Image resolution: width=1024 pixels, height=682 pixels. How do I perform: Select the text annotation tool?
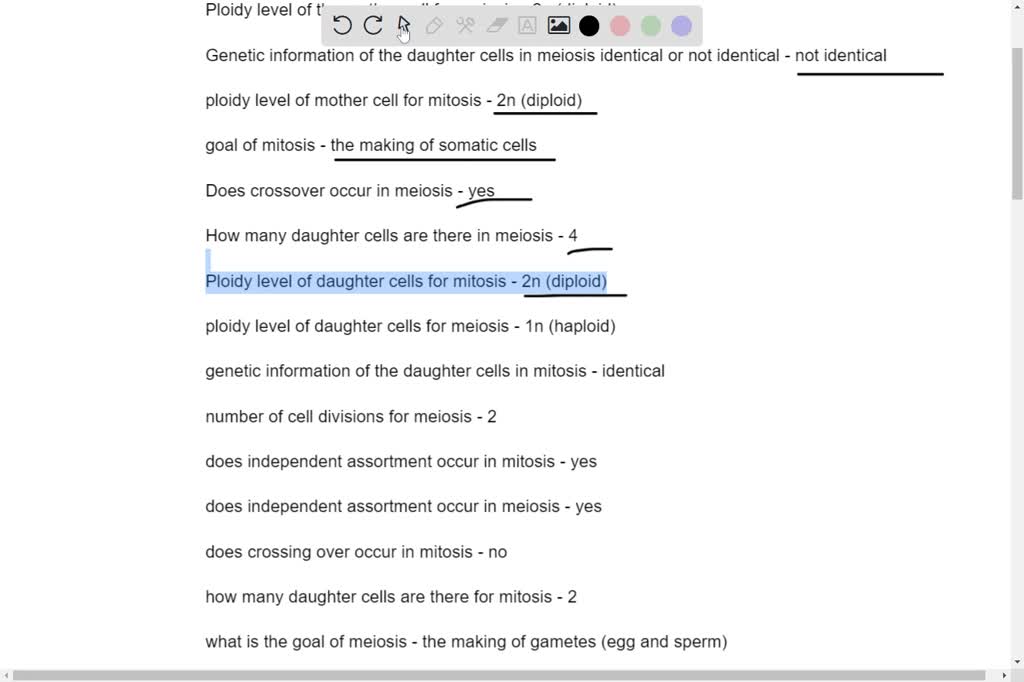527,25
